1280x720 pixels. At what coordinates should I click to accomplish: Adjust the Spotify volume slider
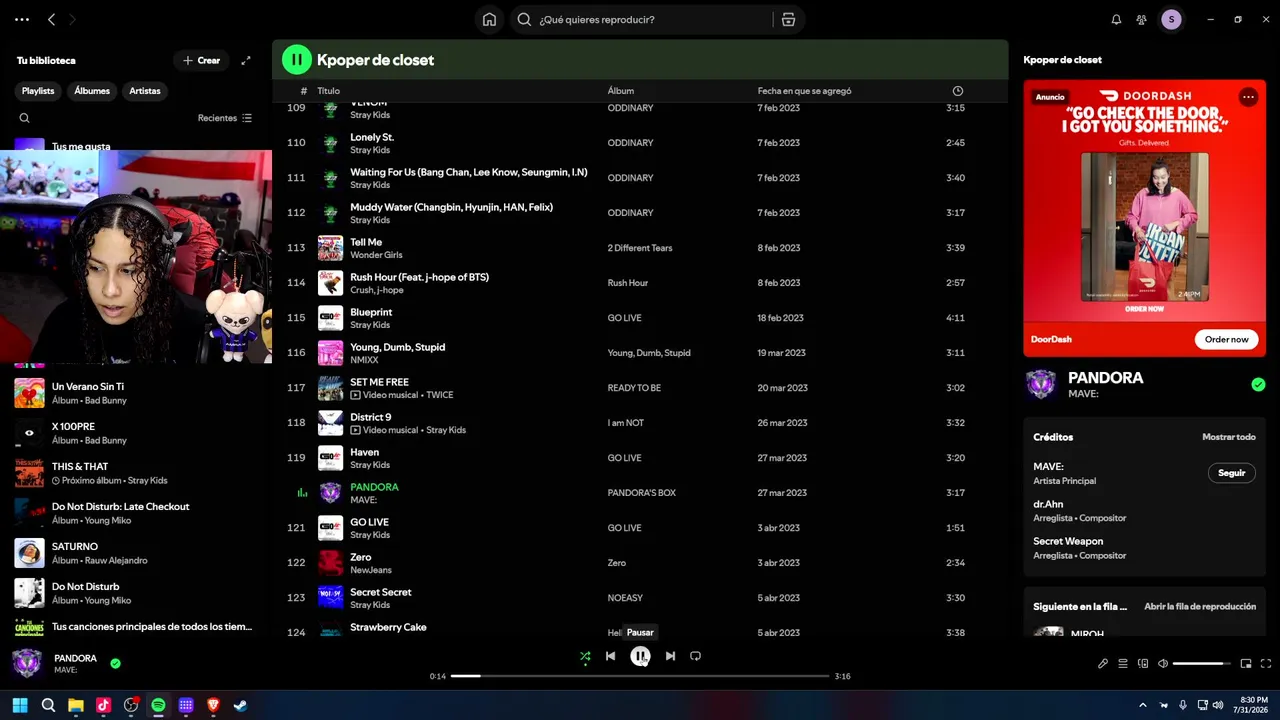pyautogui.click(x=1202, y=663)
